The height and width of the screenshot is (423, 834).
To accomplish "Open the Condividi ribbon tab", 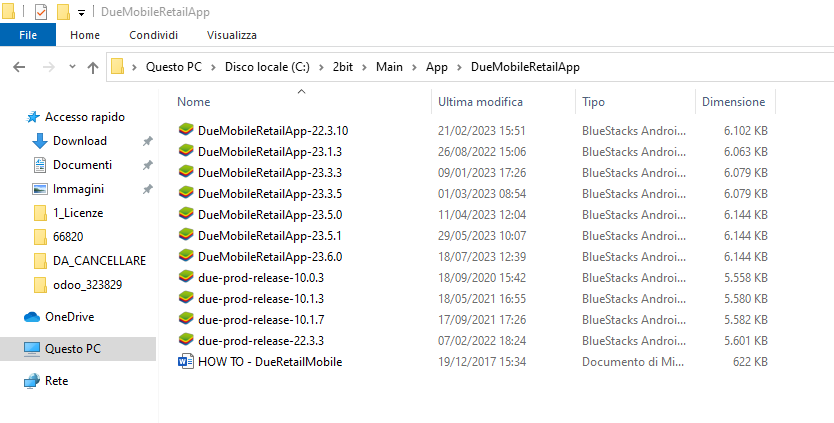I will coord(154,35).
